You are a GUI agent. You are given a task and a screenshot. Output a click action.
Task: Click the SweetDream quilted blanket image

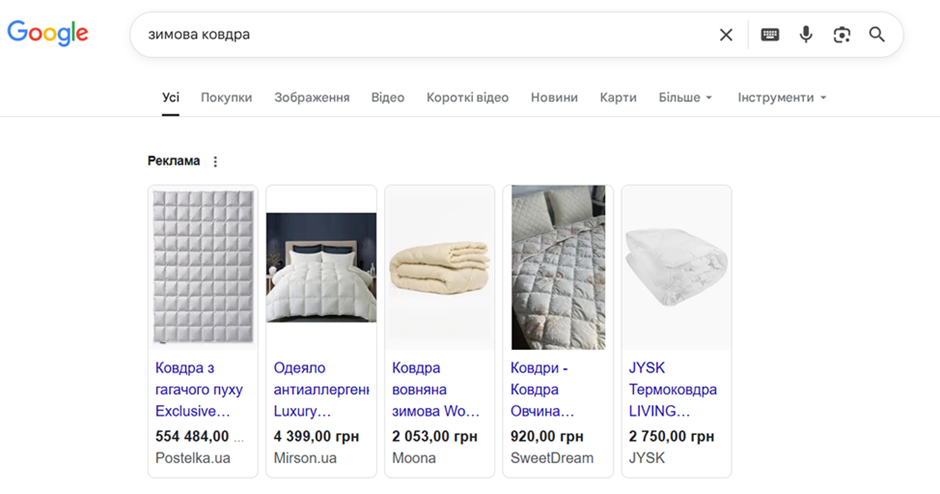(x=558, y=267)
